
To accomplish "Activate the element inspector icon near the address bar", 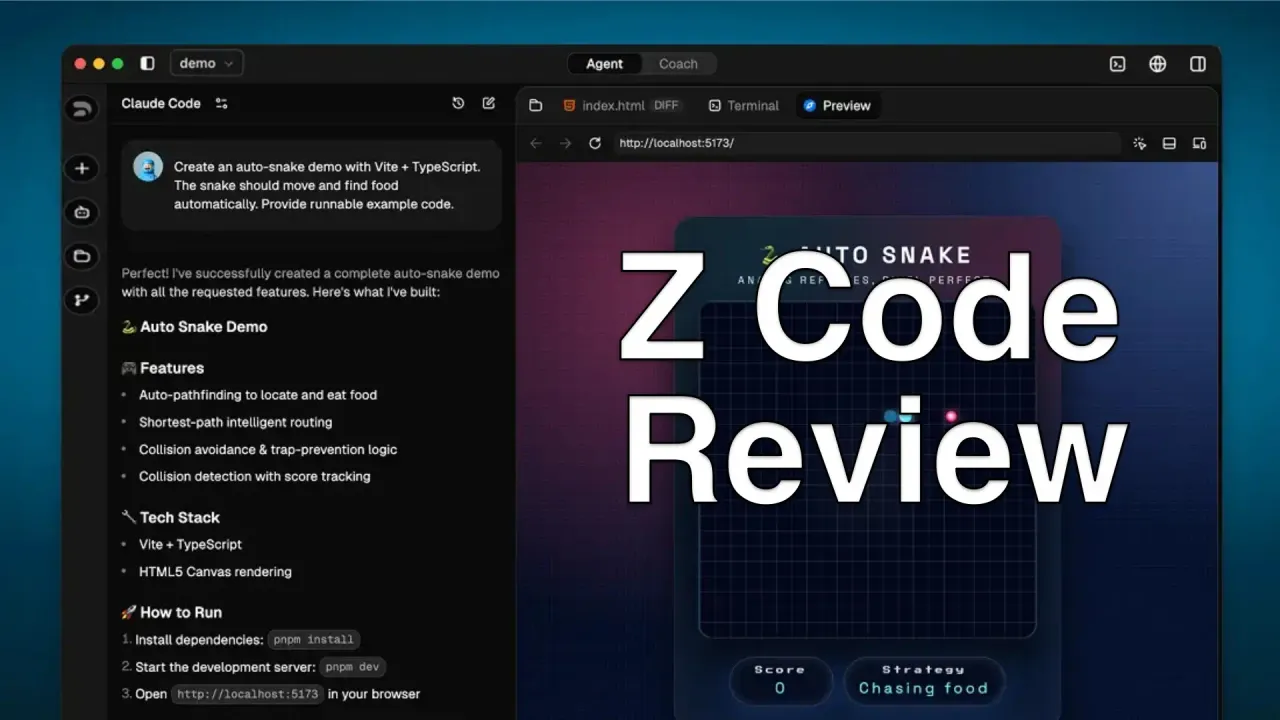I will [1139, 143].
